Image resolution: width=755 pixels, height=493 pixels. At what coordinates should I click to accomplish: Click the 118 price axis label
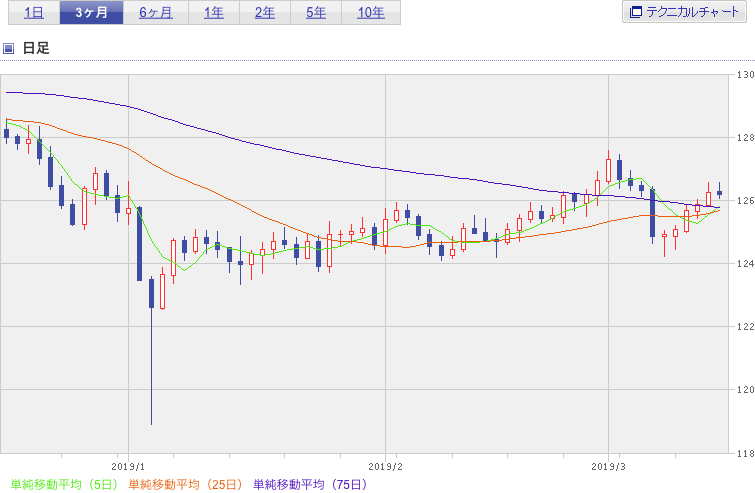tap(745, 453)
